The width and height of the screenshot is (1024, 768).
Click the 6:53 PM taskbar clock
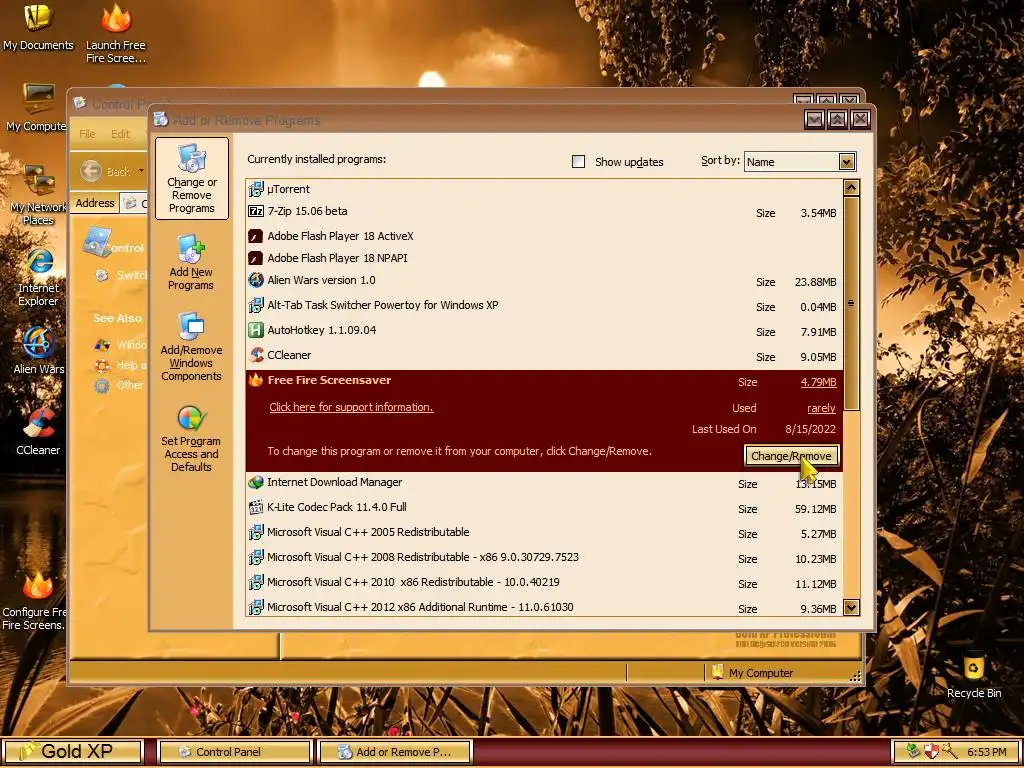(x=987, y=752)
